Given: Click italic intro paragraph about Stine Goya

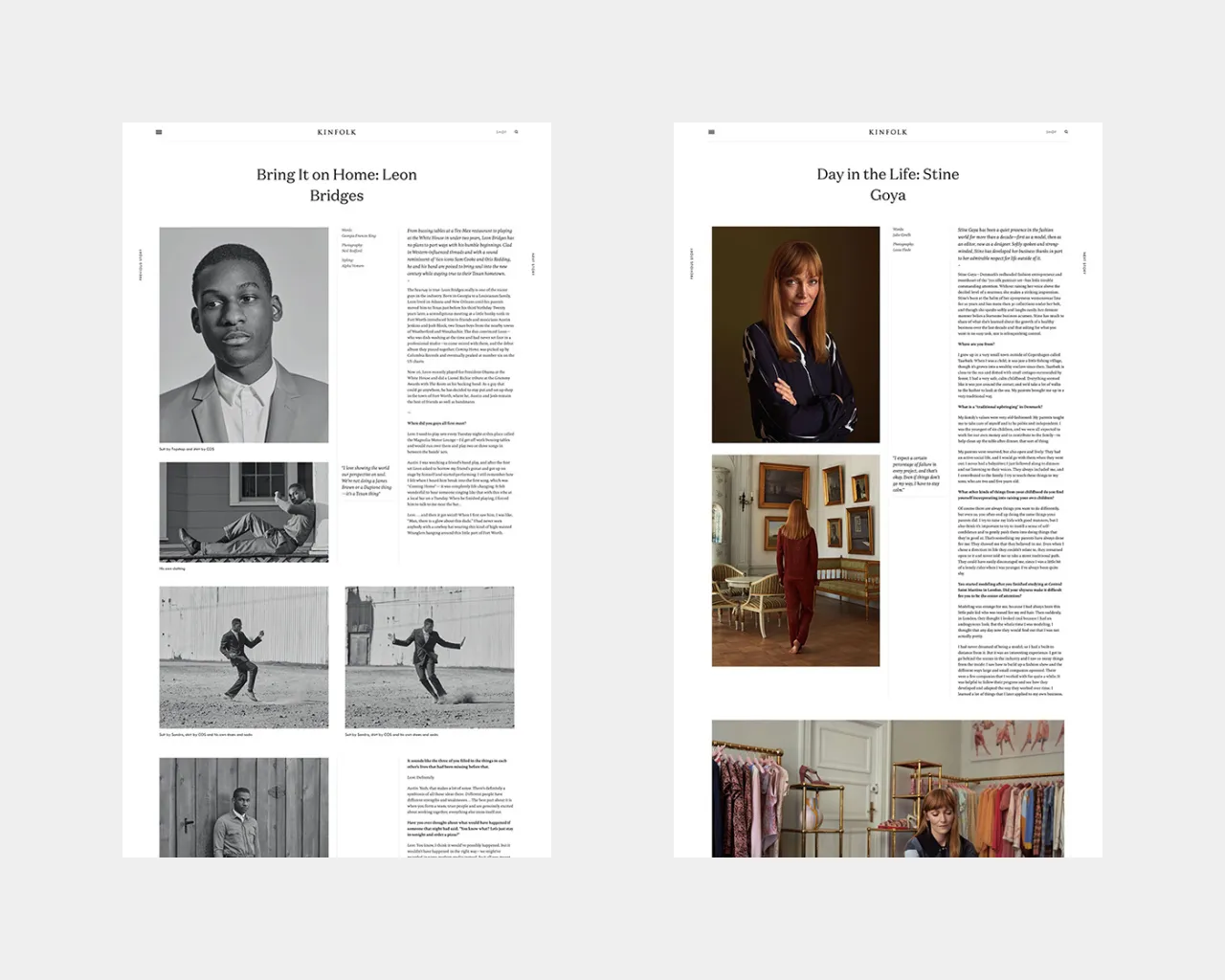Looking at the screenshot, I should click(1011, 244).
